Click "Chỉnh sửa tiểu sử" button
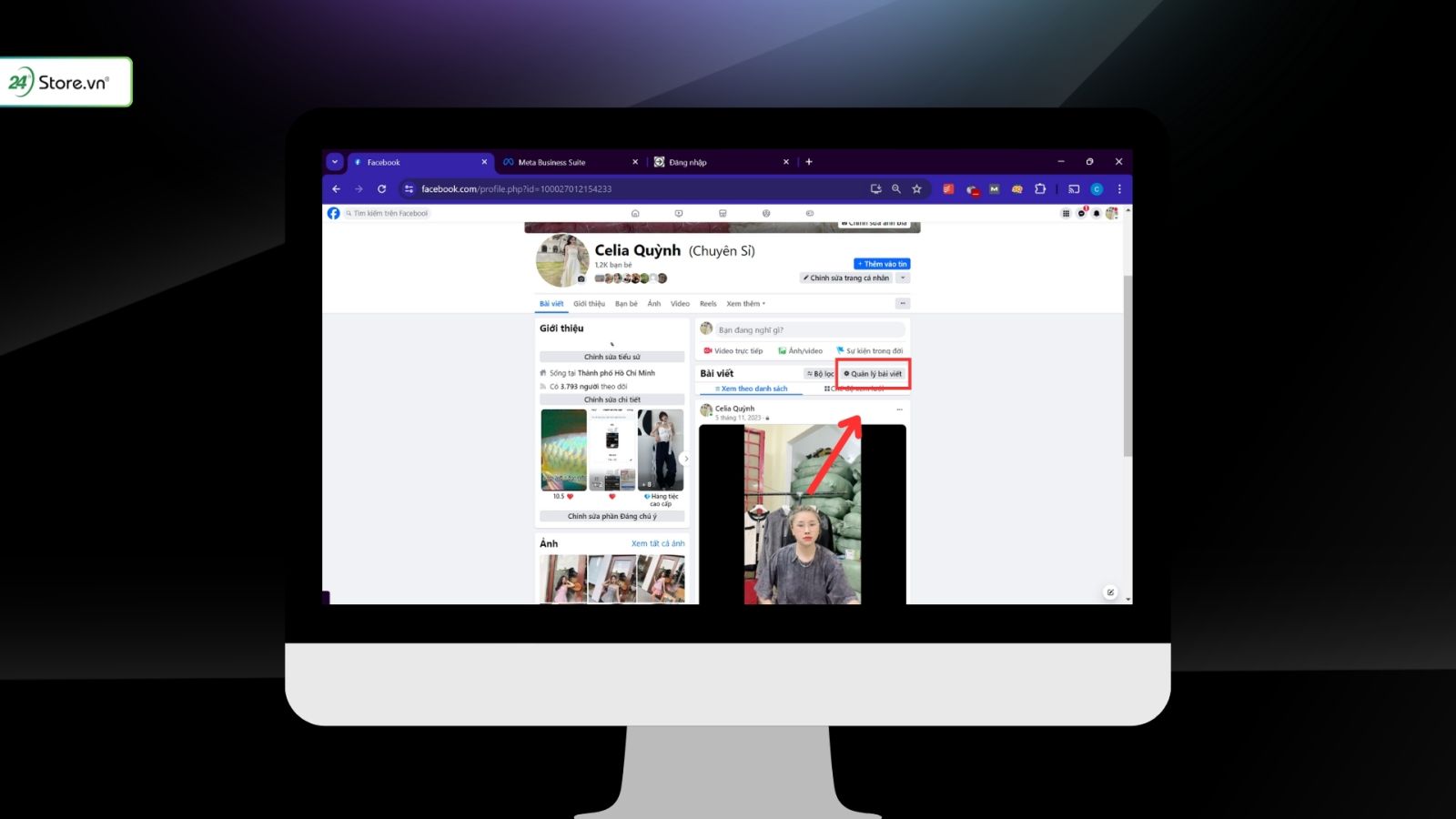This screenshot has height=819, width=1456. pyautogui.click(x=612, y=357)
